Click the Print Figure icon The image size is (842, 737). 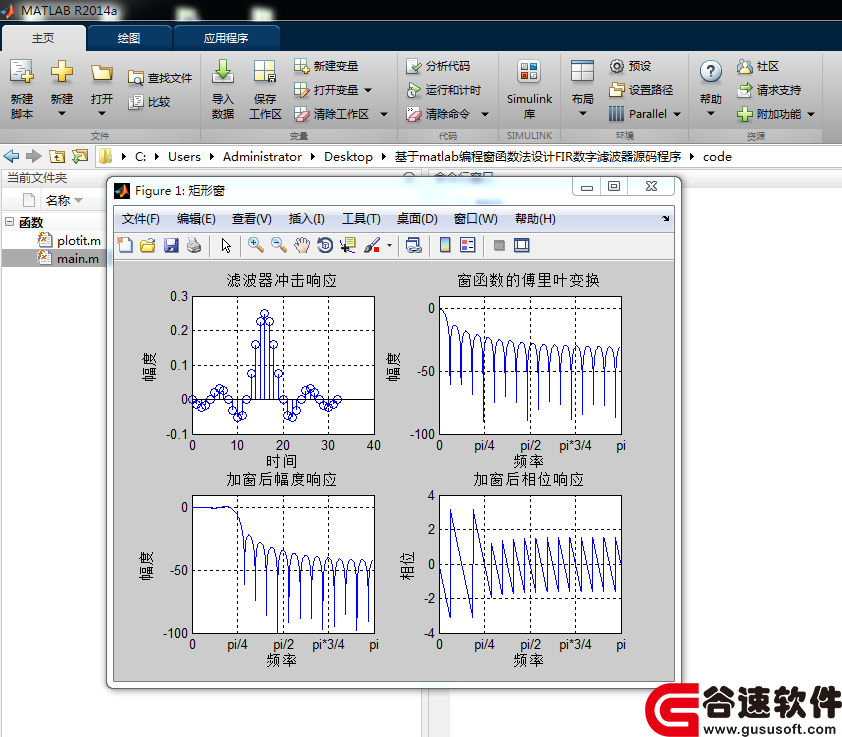pyautogui.click(x=194, y=245)
